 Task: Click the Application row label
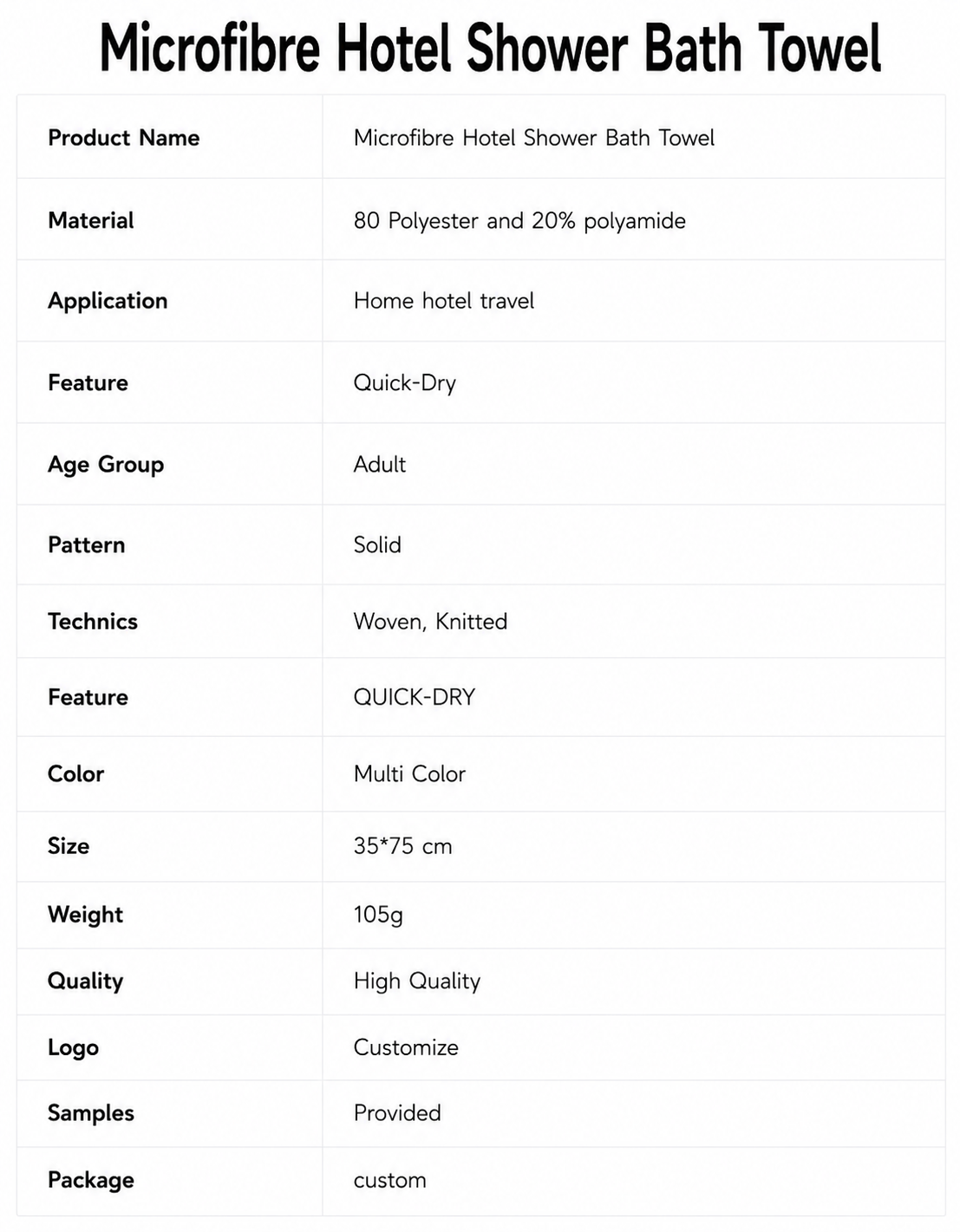coord(108,301)
